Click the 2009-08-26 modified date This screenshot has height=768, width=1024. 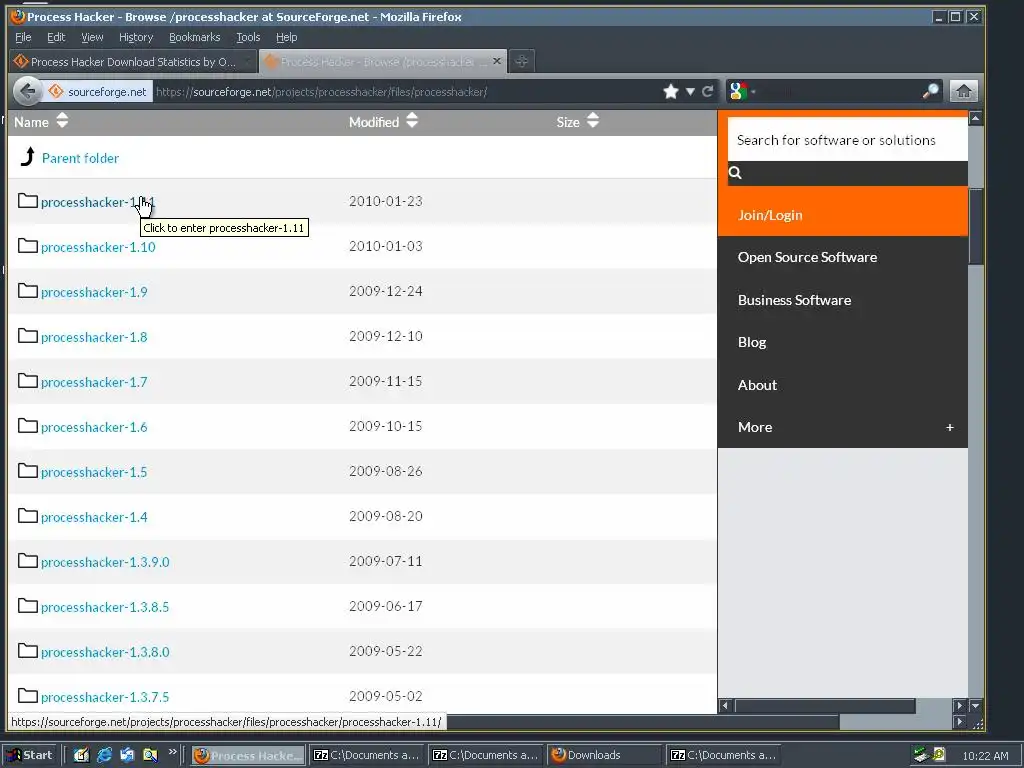pyautogui.click(x=385, y=472)
